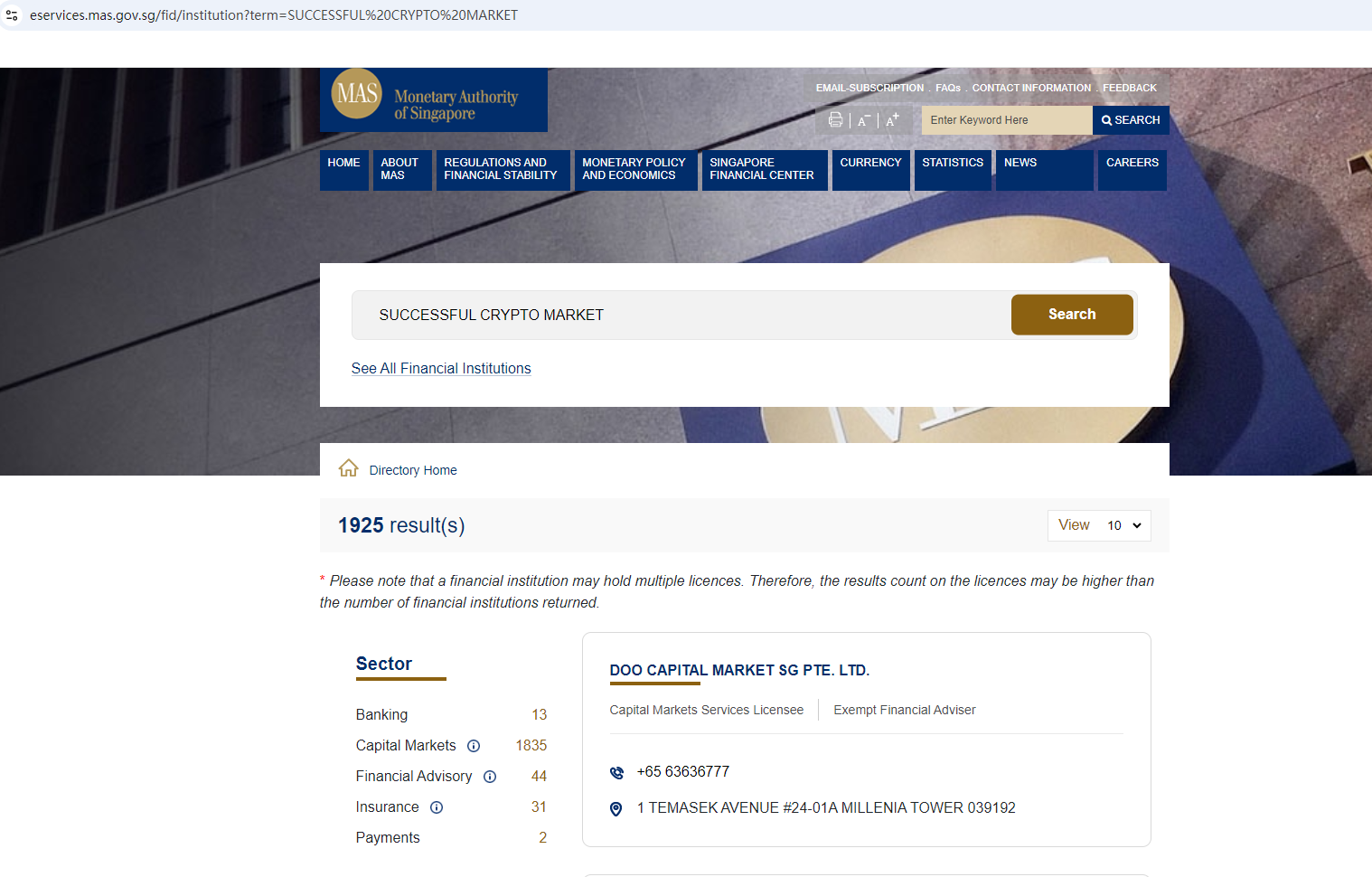
Task: Open the HOME menu item
Action: tap(343, 170)
